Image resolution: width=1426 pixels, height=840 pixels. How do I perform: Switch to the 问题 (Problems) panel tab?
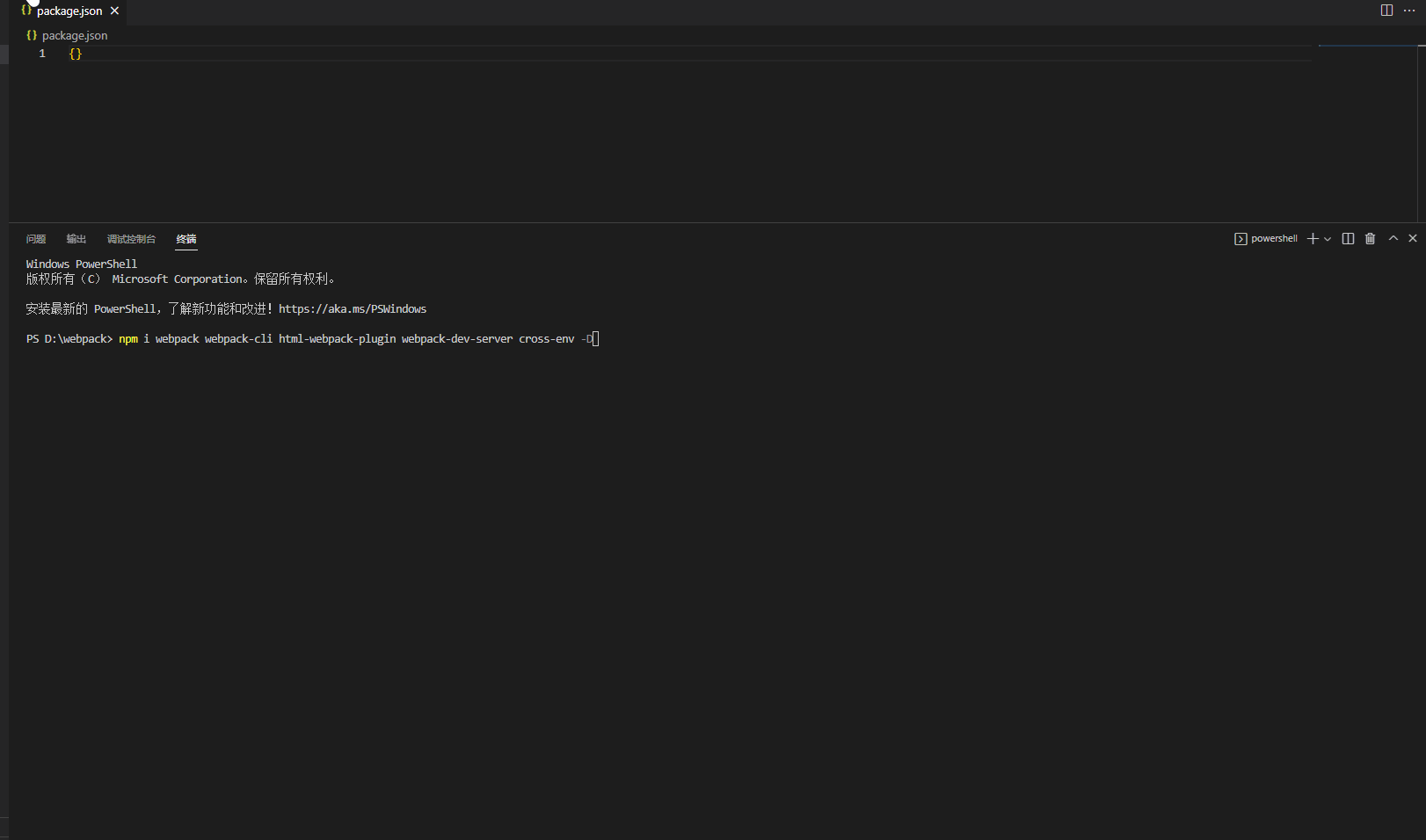pyautogui.click(x=35, y=239)
